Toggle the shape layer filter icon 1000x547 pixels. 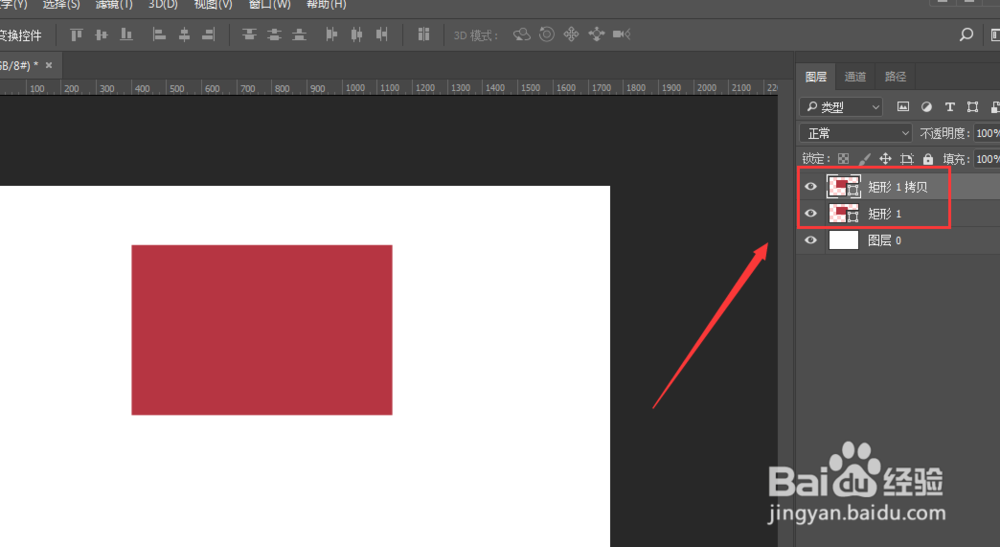pos(973,106)
